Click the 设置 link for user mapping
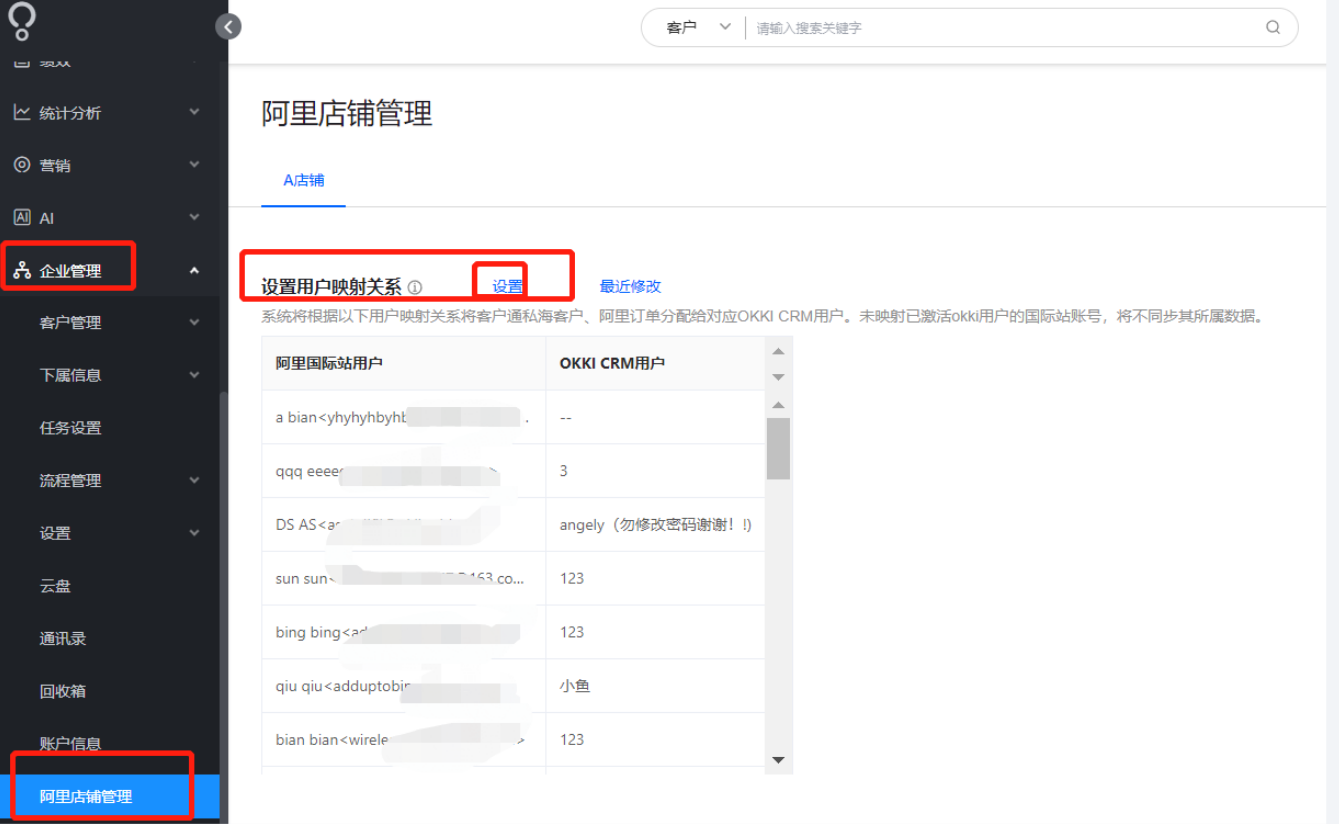1339x824 pixels. [508, 286]
